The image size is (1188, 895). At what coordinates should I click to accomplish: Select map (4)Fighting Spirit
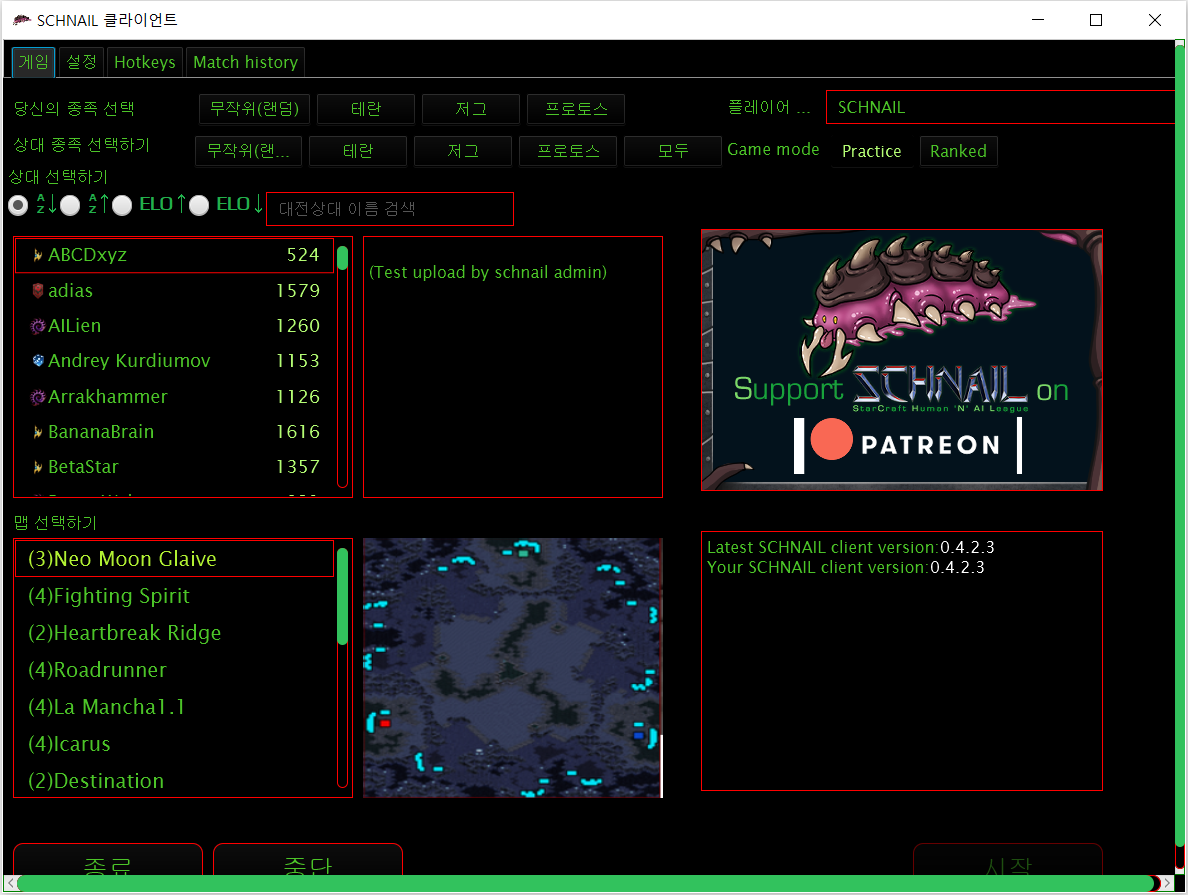click(x=174, y=596)
